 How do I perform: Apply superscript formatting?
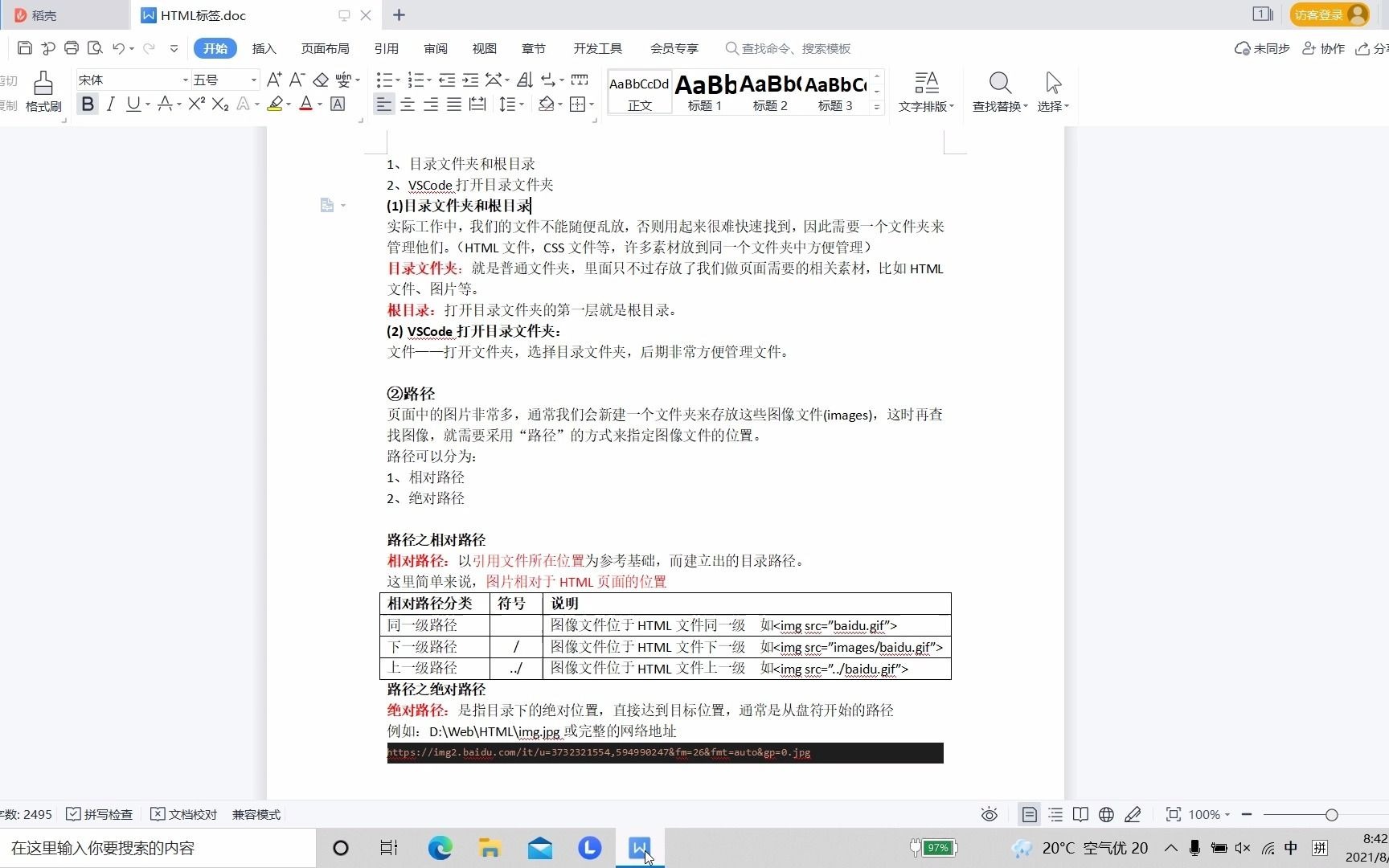[195, 104]
